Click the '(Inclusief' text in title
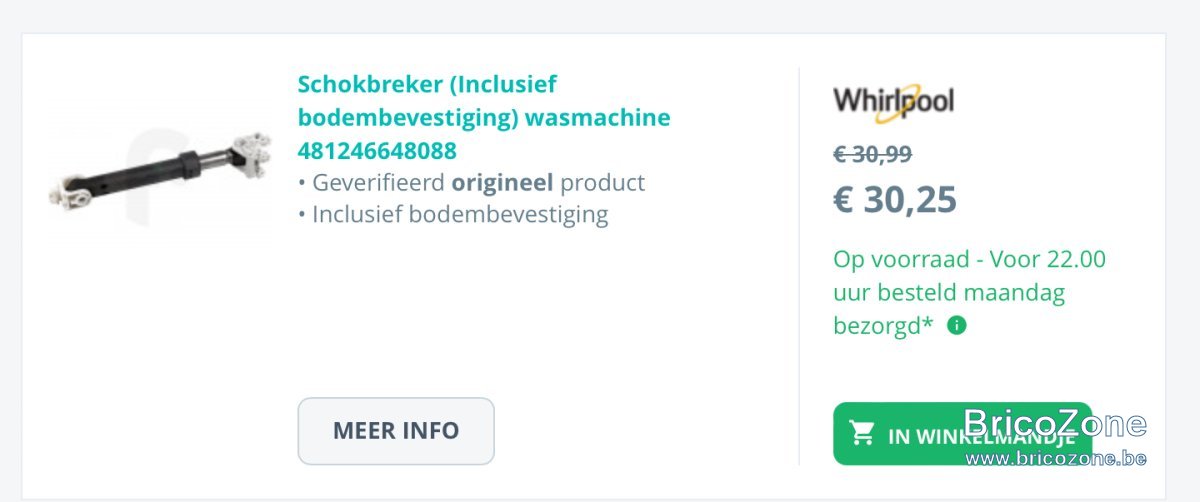Image resolution: width=1200 pixels, height=502 pixels. [x=506, y=85]
